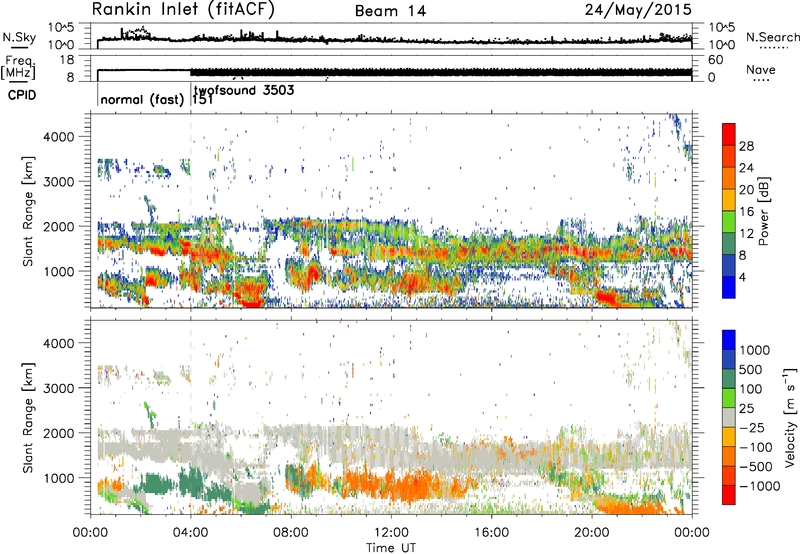Image resolution: width=800 pixels, height=554 pixels.
Task: Click the 'normal (fast)' CPID text
Action: pyautogui.click(x=142, y=99)
